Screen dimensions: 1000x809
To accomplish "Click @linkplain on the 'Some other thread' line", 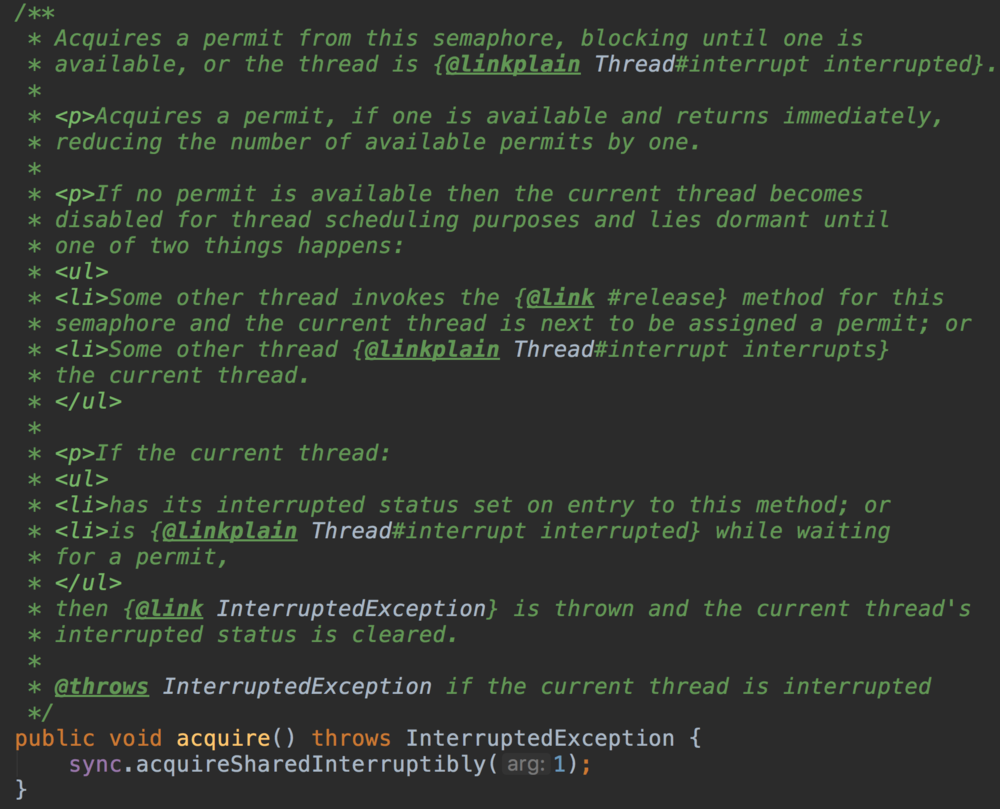I will [432, 350].
